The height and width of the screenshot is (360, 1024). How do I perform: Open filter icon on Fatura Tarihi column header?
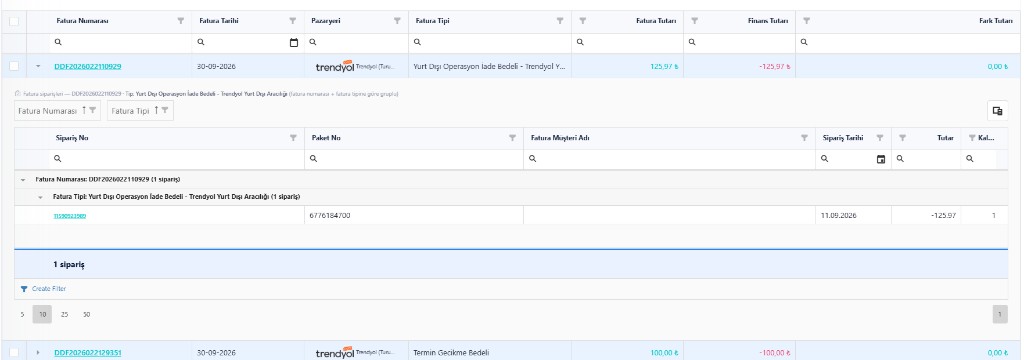pyautogui.click(x=293, y=21)
